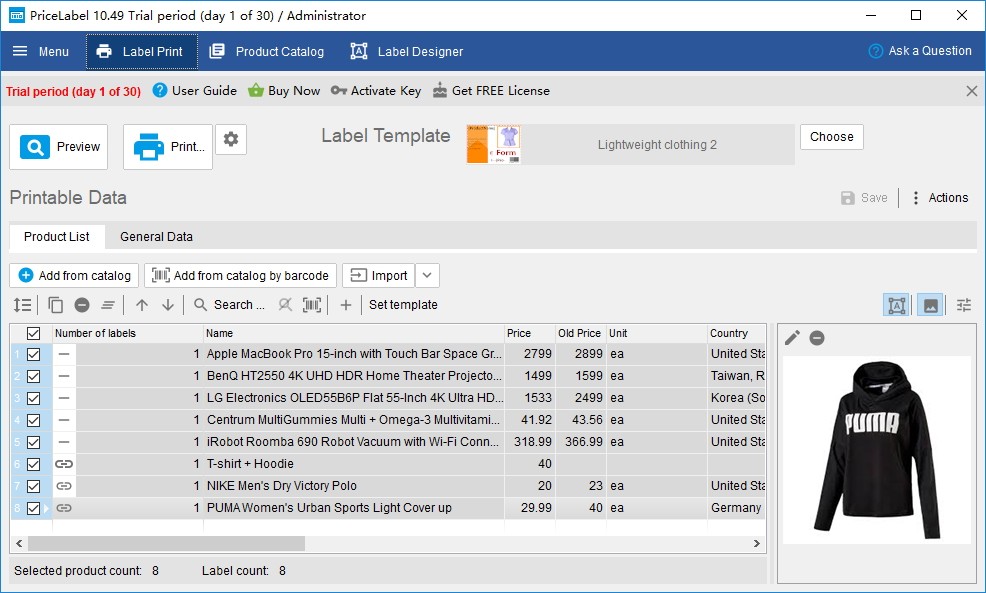The width and height of the screenshot is (986, 593).
Task: Click the Ask a Question link
Action: [x=920, y=51]
